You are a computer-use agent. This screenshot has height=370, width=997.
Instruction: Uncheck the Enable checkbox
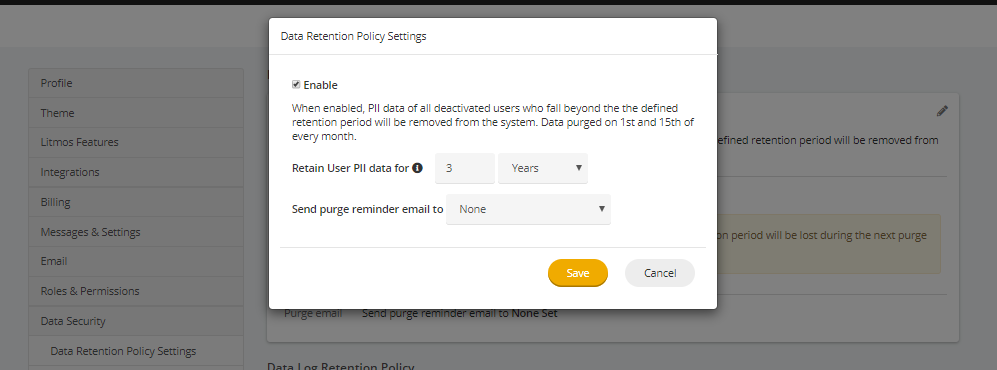[x=296, y=85]
